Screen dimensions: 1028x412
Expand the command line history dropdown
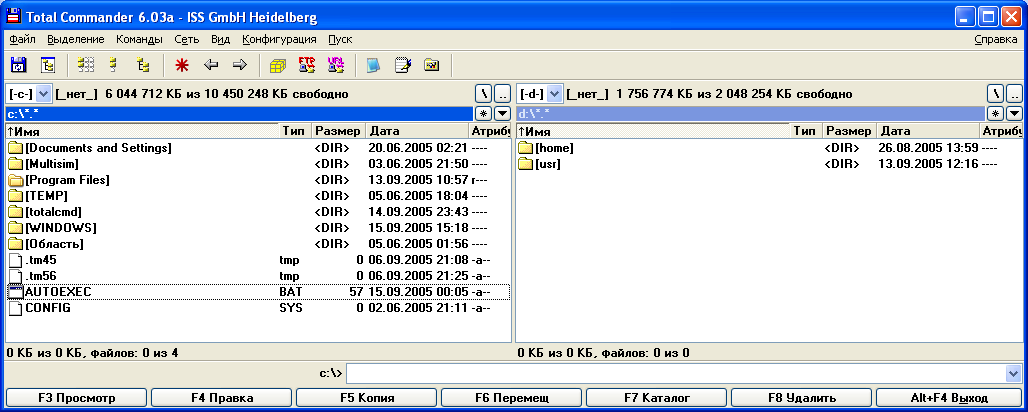click(x=1014, y=373)
